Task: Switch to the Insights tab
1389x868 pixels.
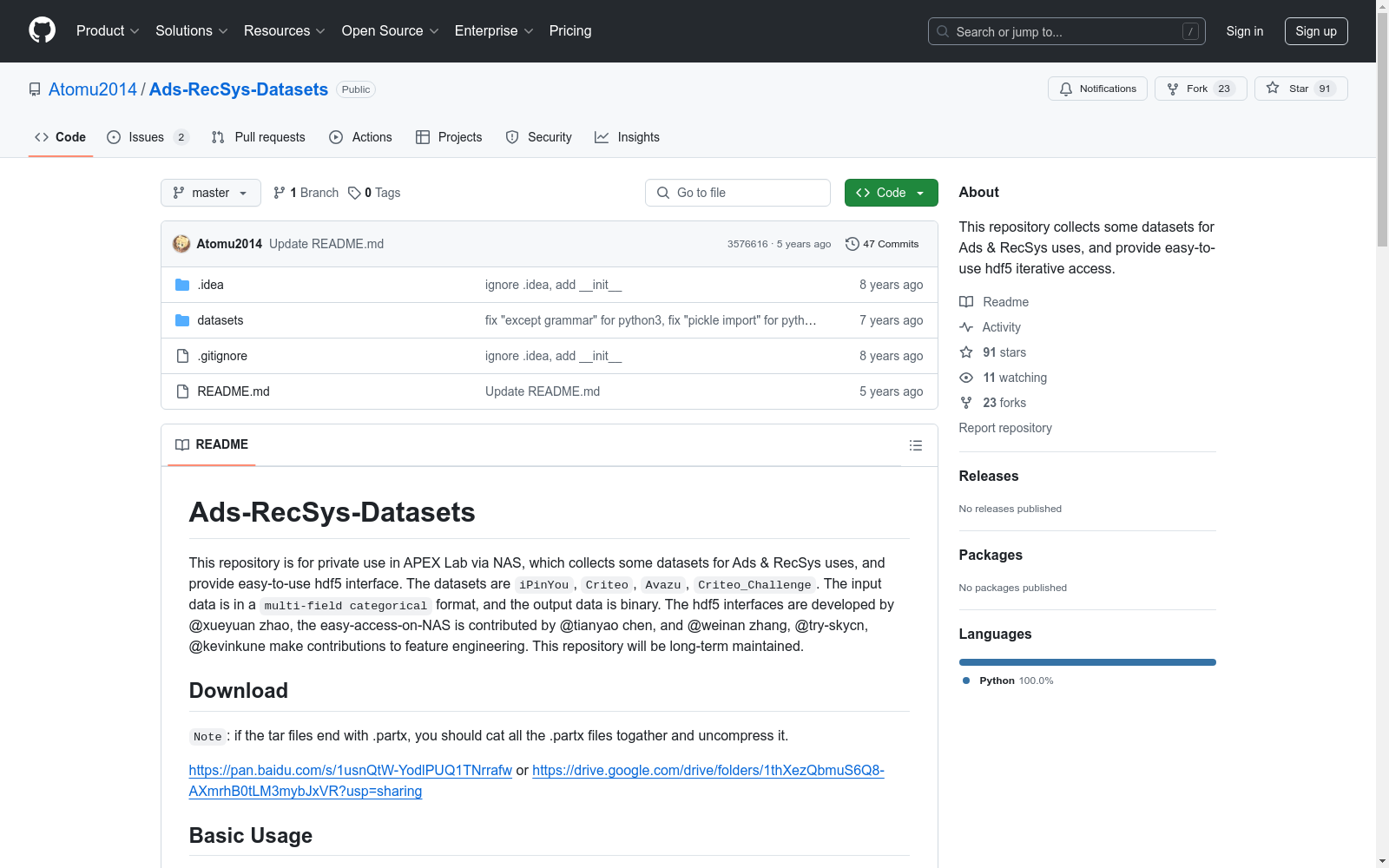Action: (x=627, y=137)
